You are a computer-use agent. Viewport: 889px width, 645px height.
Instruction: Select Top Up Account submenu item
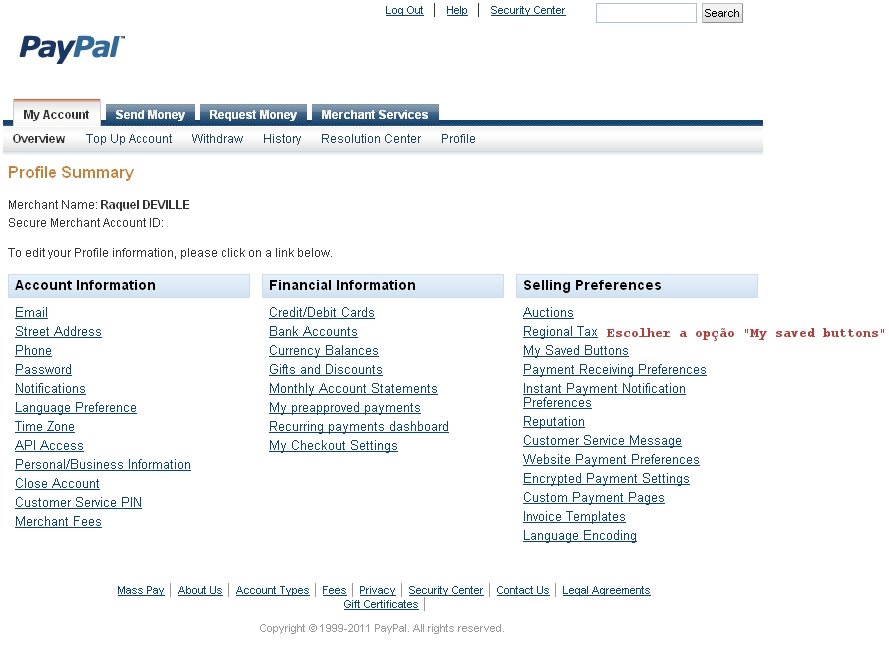[129, 139]
